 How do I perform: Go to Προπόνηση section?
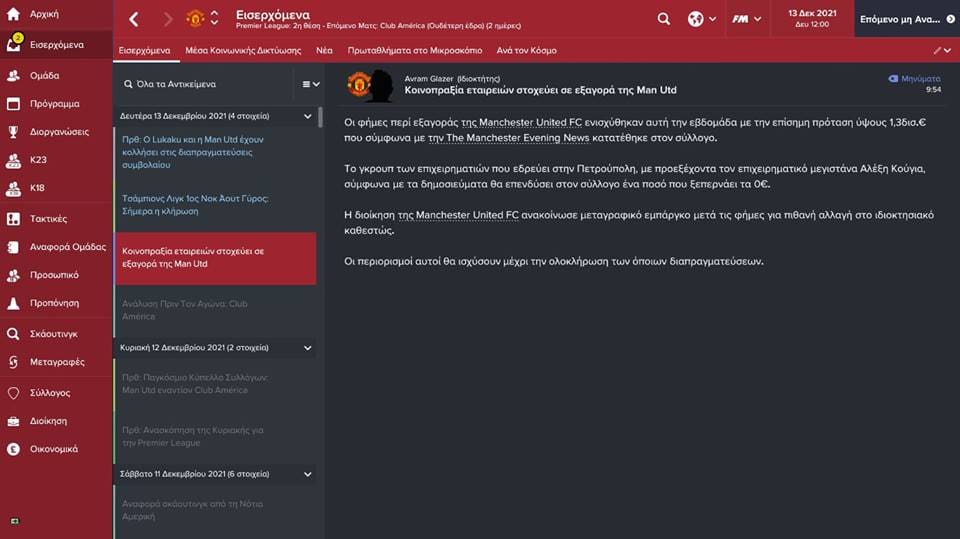pyautogui.click(x=55, y=302)
